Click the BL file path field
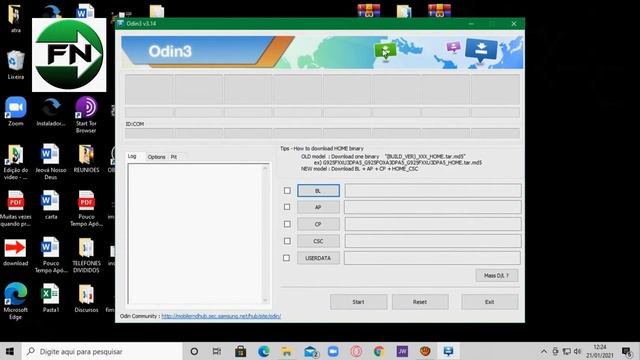640x360 pixels. (433, 191)
